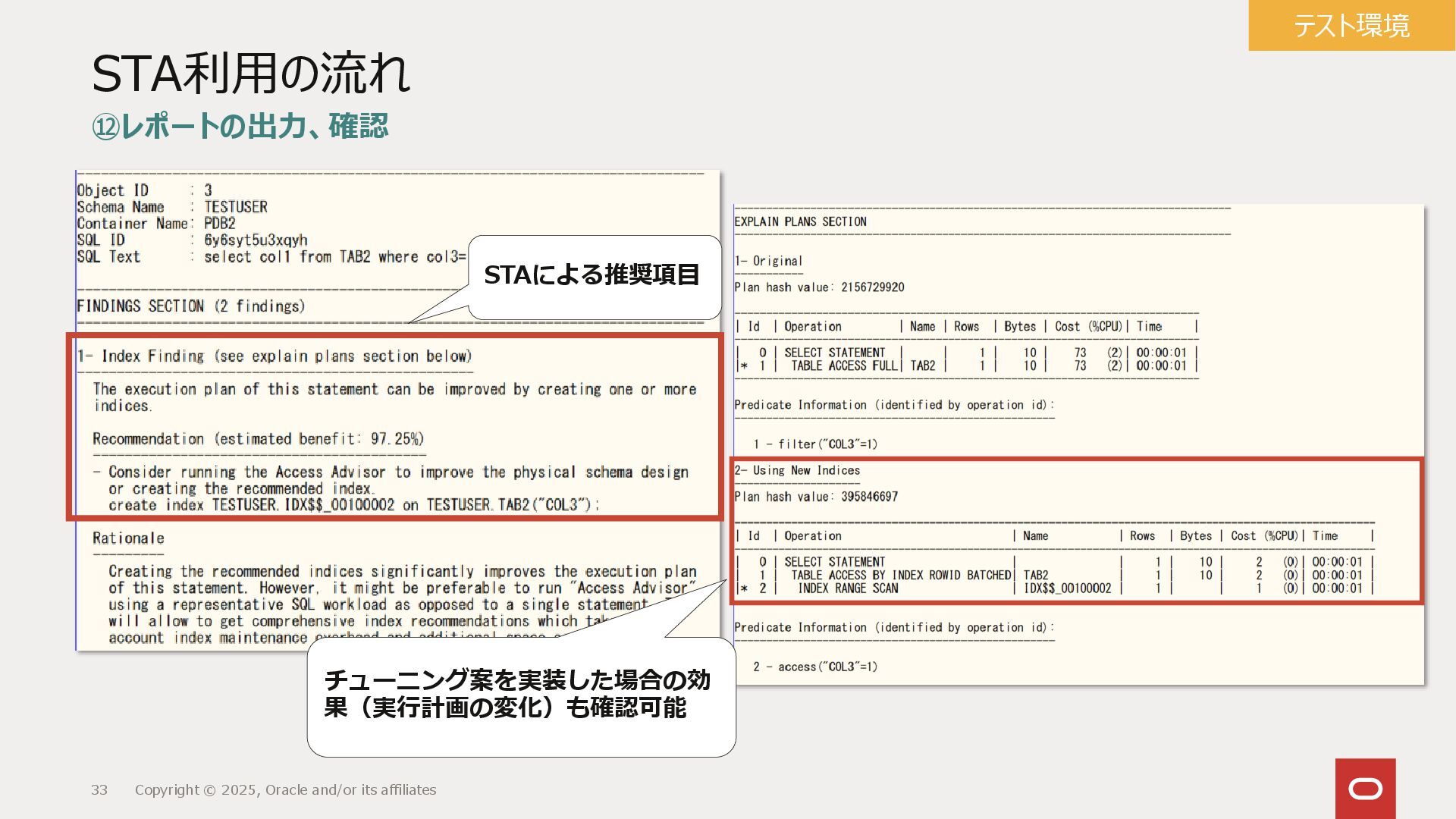Screen dimensions: 1456x819
Task: Click the create index TESTUSER.IDX$$_00100002 statement
Action: pos(353,505)
